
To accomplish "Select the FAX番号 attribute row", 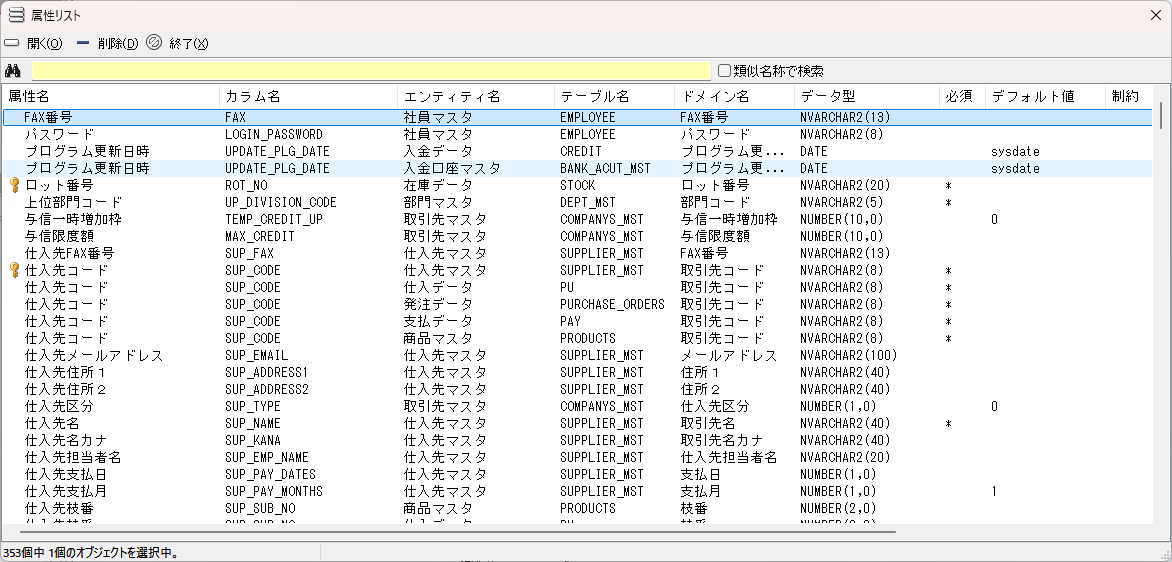I will 578,117.
